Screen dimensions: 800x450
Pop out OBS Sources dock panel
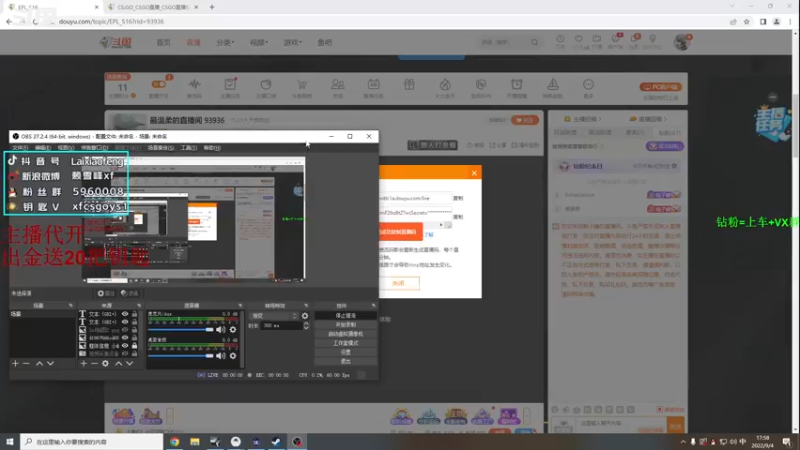tap(139, 306)
